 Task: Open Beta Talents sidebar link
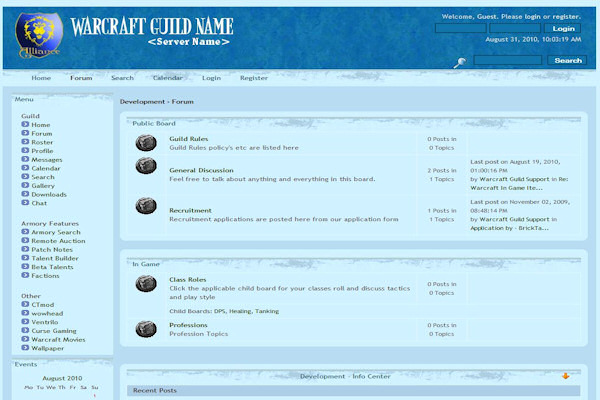(52, 267)
